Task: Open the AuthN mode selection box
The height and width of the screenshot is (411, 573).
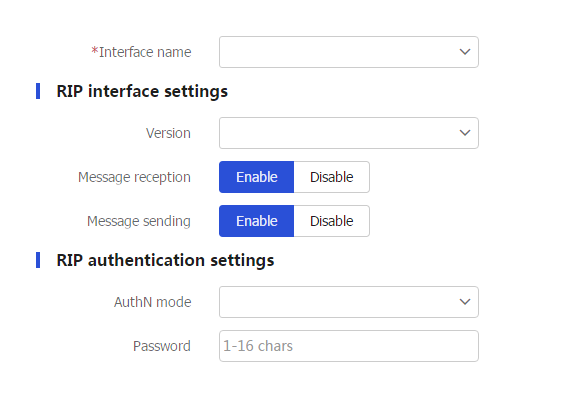Action: coord(349,302)
